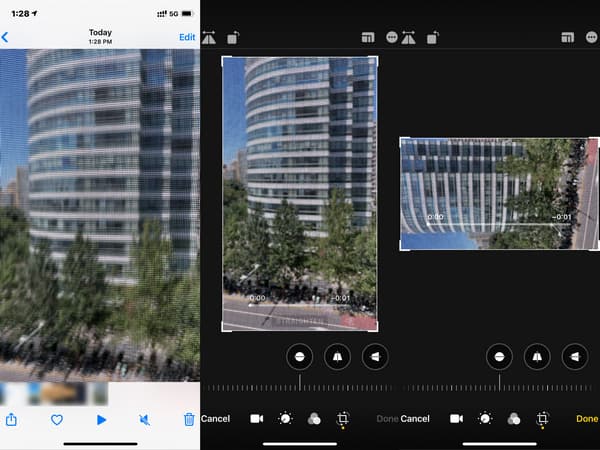600x450 pixels.
Task: Switch to the Filters tab in middle editor
Action: [314, 419]
